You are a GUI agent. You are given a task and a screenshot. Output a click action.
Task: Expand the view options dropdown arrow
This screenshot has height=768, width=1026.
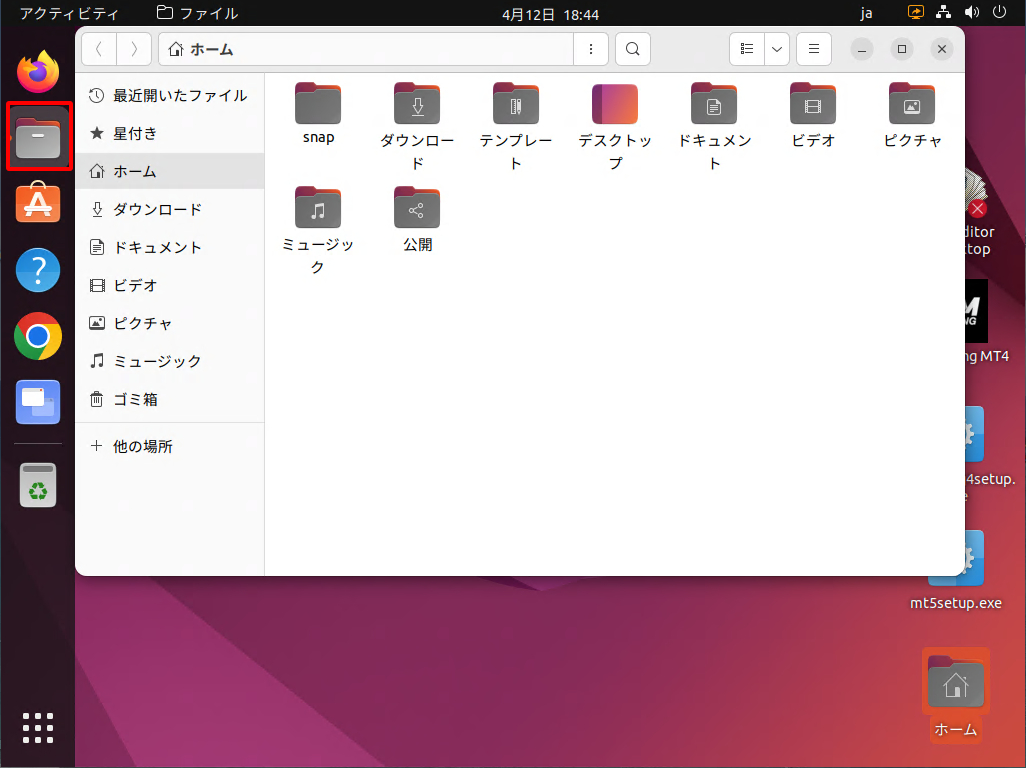pyautogui.click(x=776, y=48)
